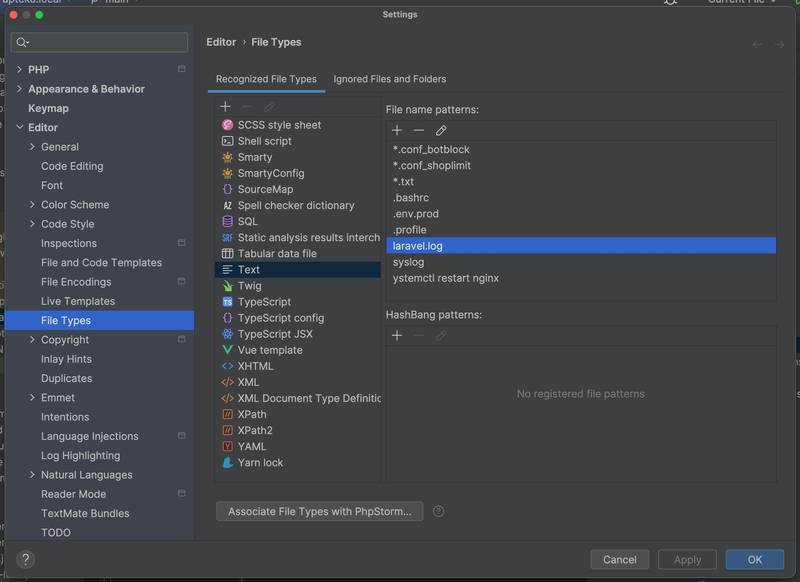Viewport: 800px width, 582px height.
Task: Click the SCSS style sheet icon
Action: point(228,125)
